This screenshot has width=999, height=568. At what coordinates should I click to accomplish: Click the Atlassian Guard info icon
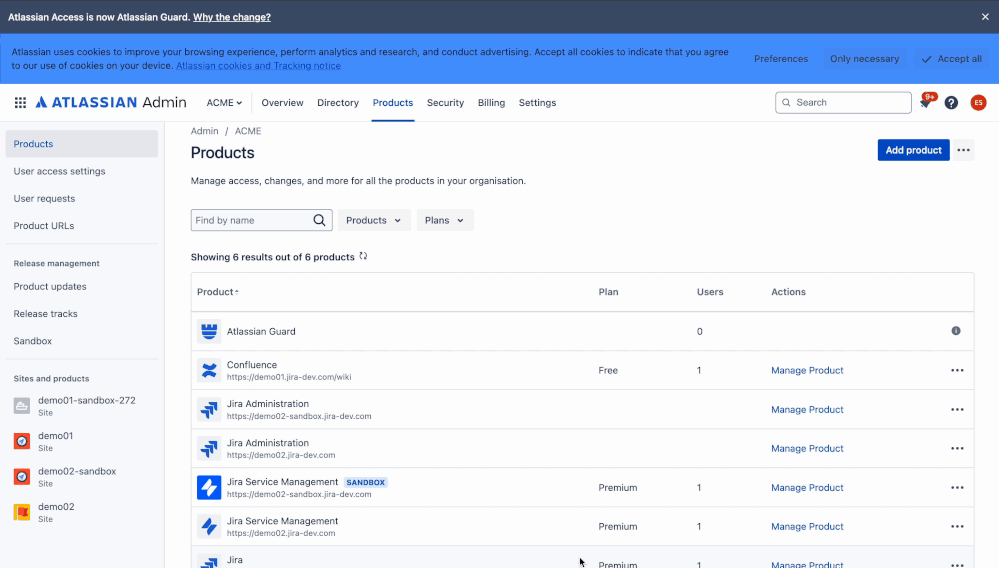pos(956,331)
